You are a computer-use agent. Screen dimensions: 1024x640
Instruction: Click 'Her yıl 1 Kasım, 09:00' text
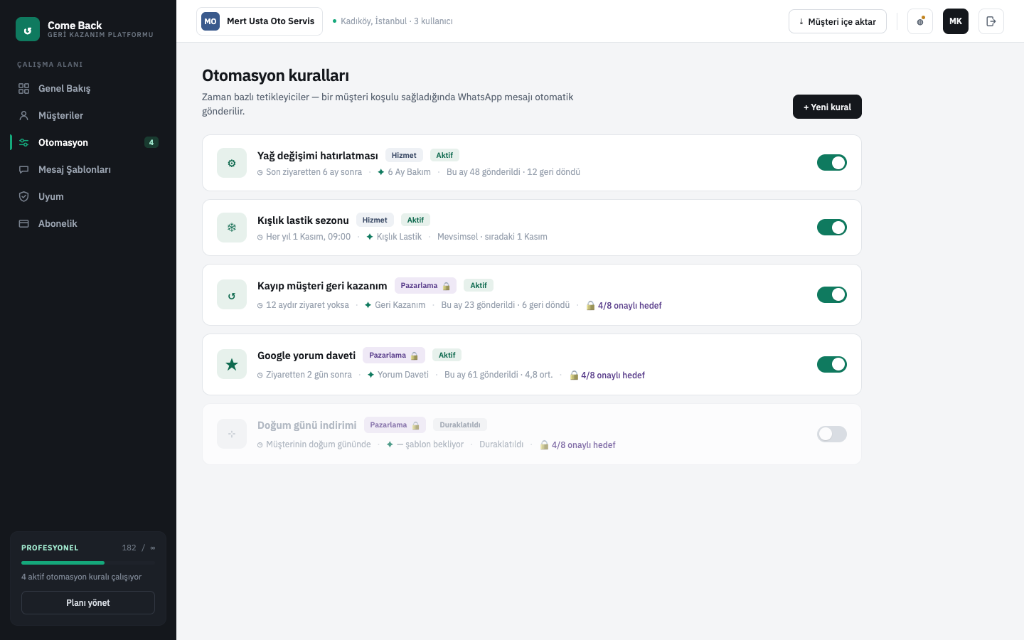tap(308, 237)
